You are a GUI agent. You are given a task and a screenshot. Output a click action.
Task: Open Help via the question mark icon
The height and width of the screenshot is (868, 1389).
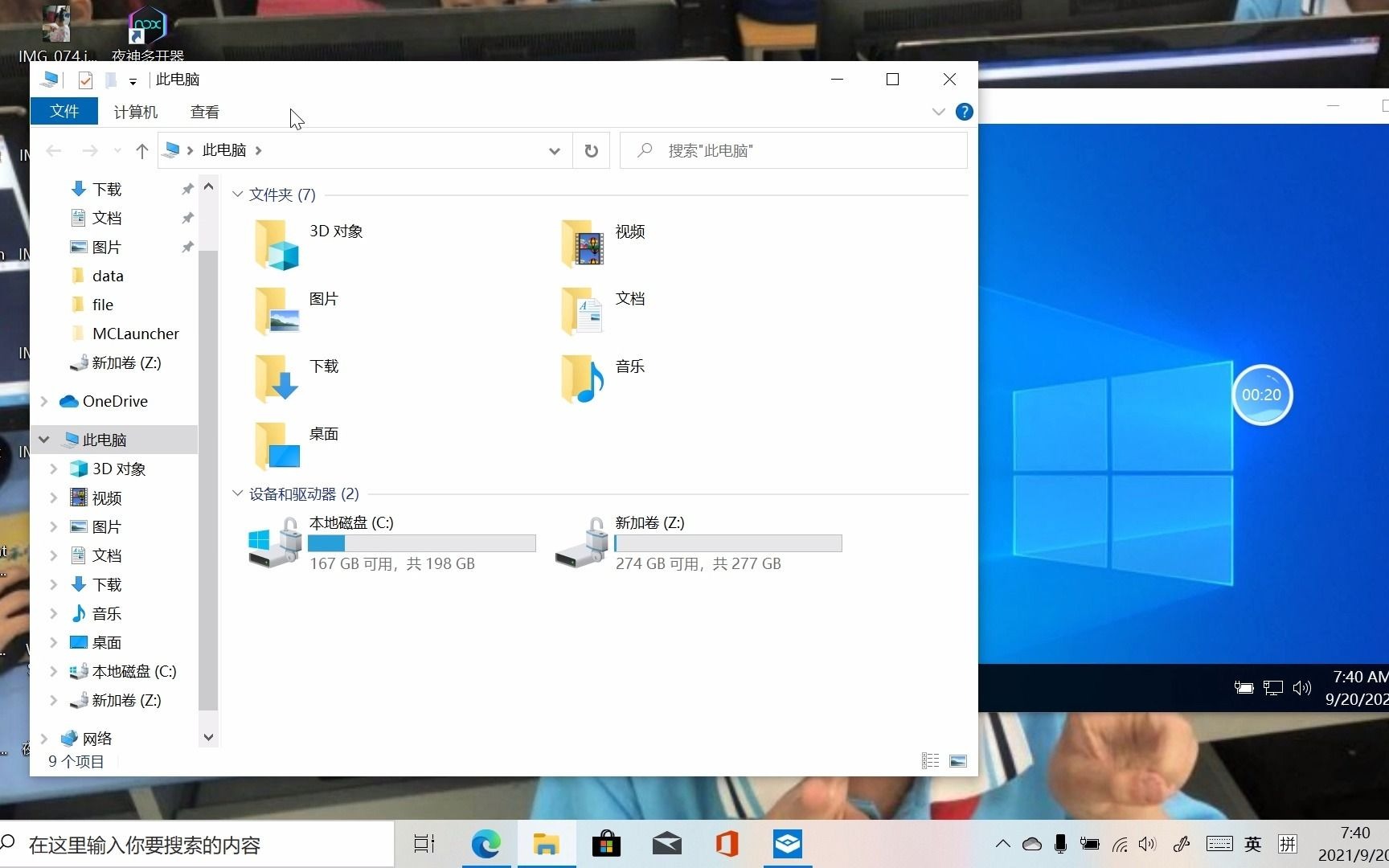pos(965,112)
